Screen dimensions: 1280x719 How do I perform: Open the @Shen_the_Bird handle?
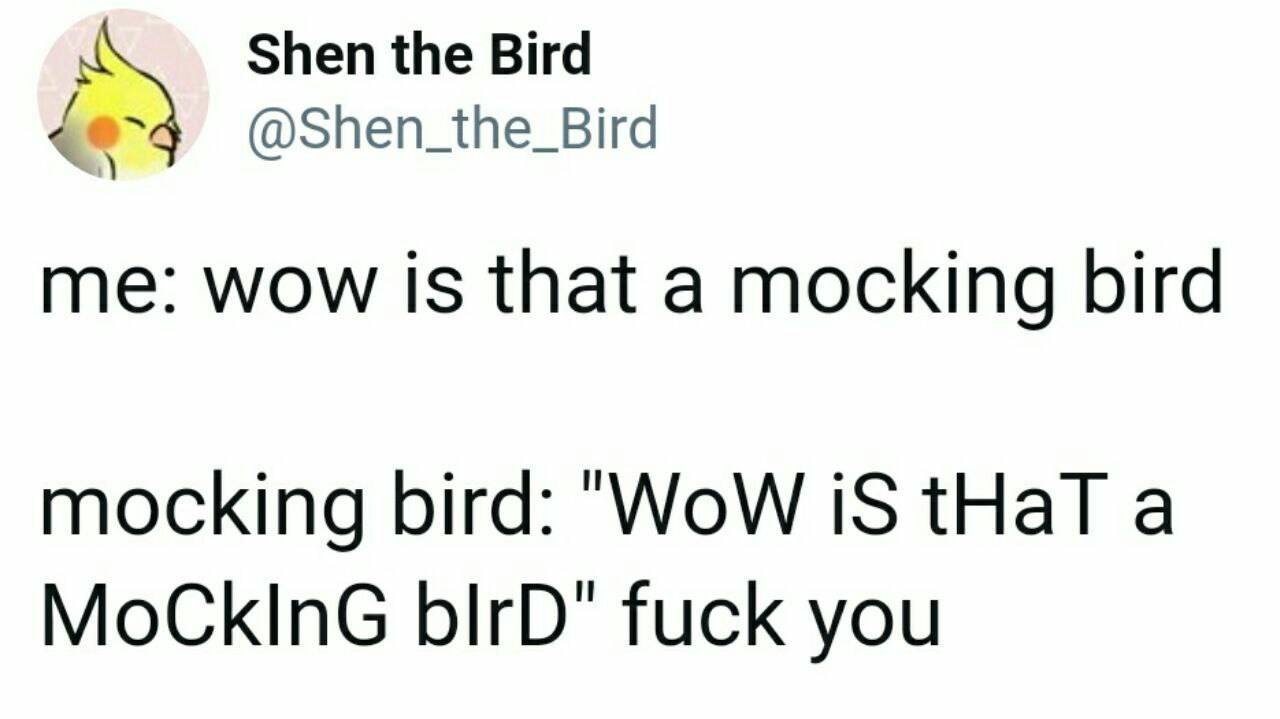click(452, 129)
